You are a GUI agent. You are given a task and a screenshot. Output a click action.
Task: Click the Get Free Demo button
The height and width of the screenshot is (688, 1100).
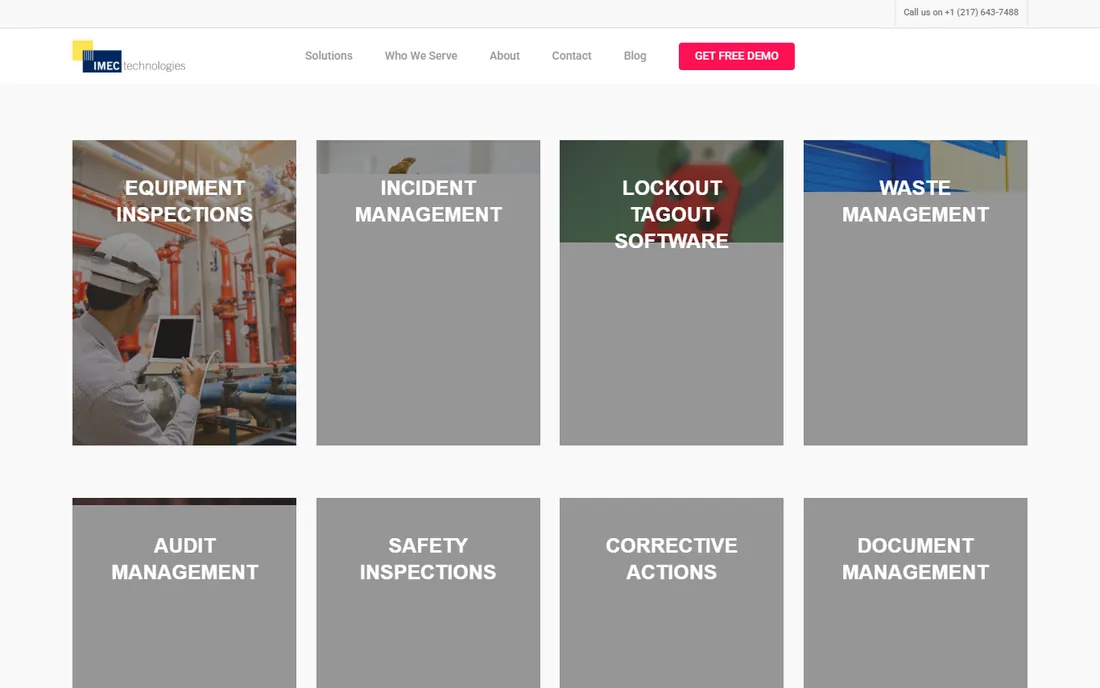pyautogui.click(x=737, y=56)
